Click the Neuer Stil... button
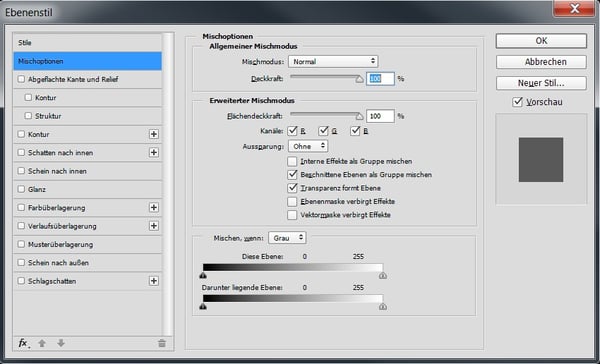Image resolution: width=600 pixels, height=364 pixels. tap(541, 83)
